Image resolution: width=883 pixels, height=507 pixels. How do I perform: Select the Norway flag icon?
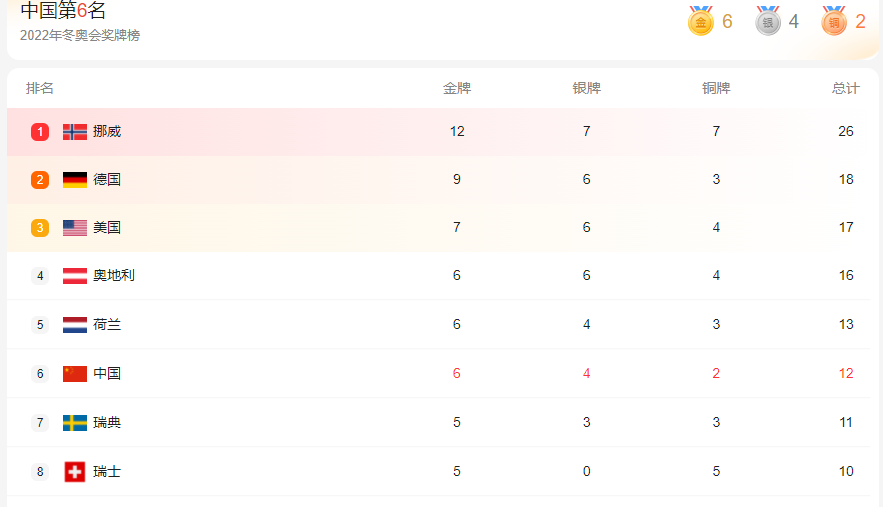pyautogui.click(x=75, y=132)
